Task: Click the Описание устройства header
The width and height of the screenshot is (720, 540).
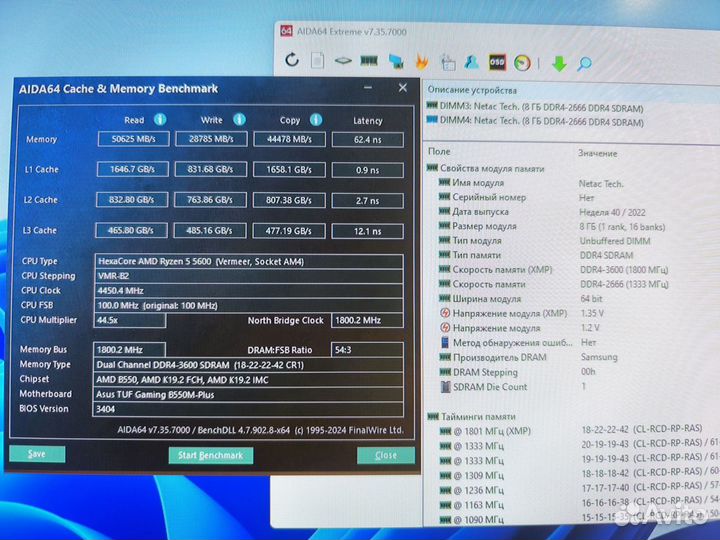Action: pyautogui.click(x=472, y=90)
